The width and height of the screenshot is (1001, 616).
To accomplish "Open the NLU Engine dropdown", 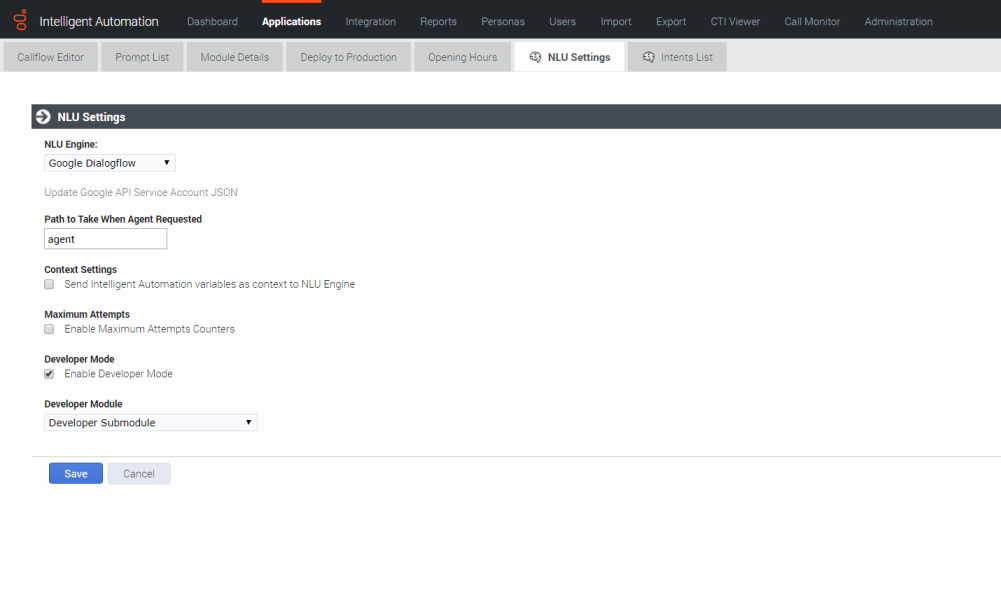I will coord(110,163).
